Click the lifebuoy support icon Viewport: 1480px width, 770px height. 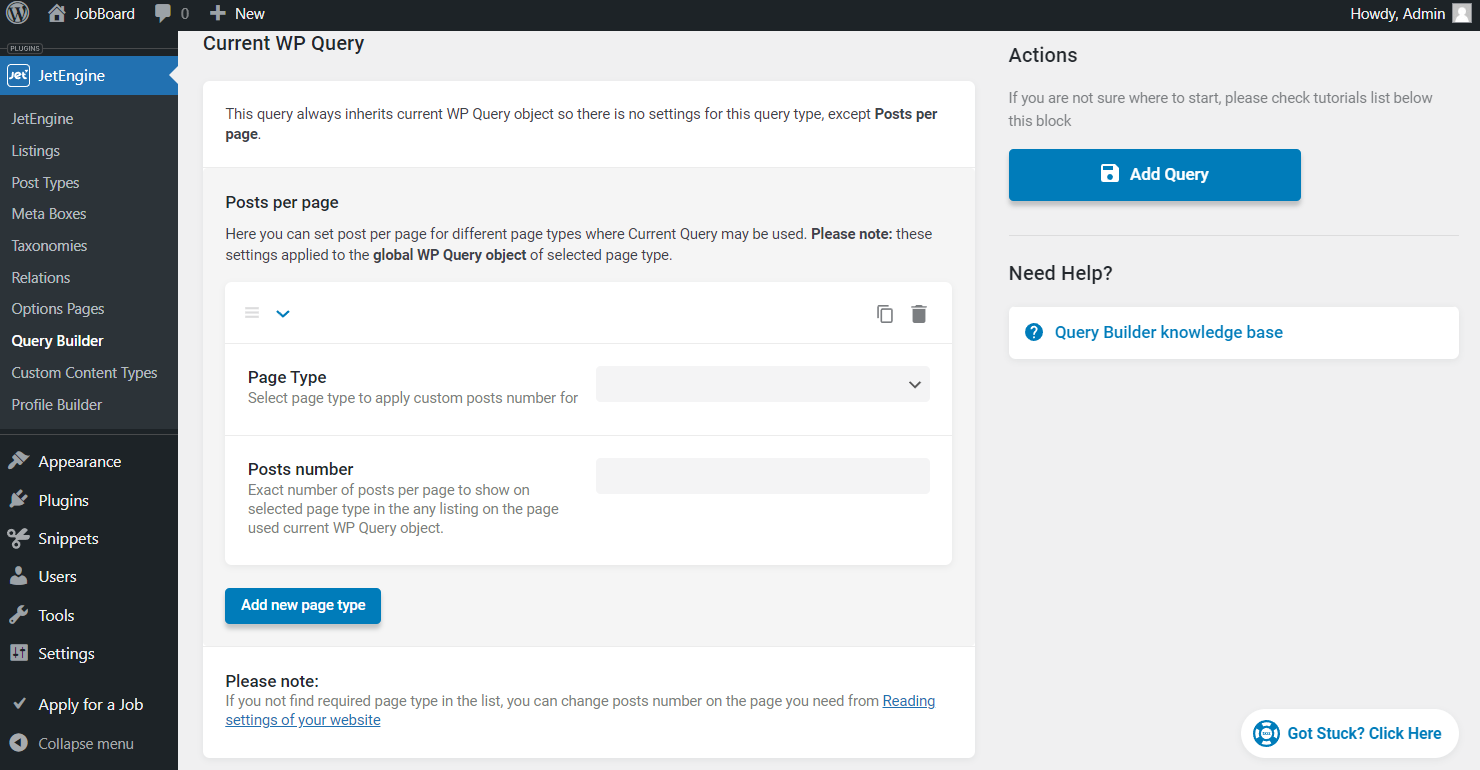[x=1266, y=733]
